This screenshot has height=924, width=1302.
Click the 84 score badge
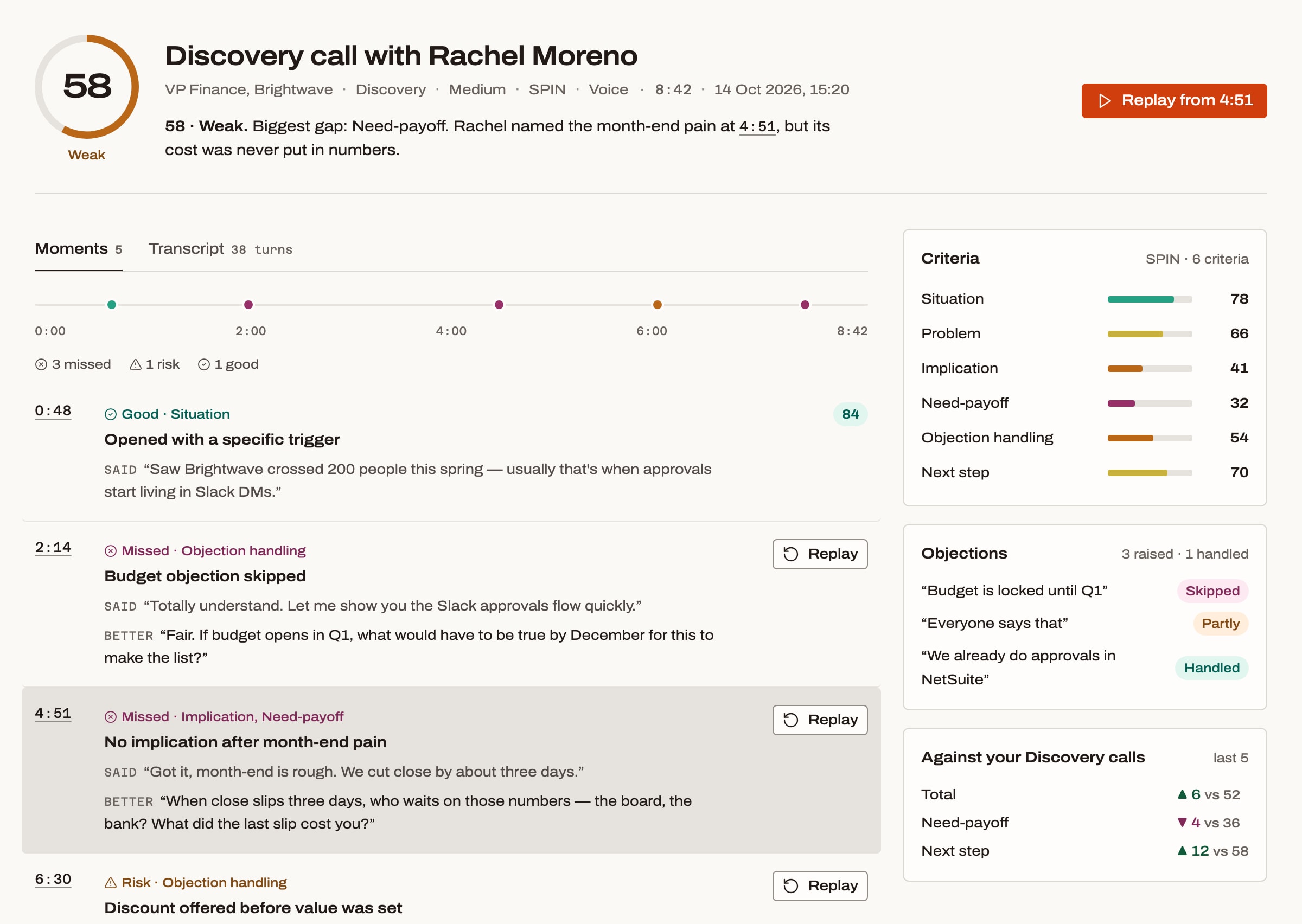(x=850, y=414)
